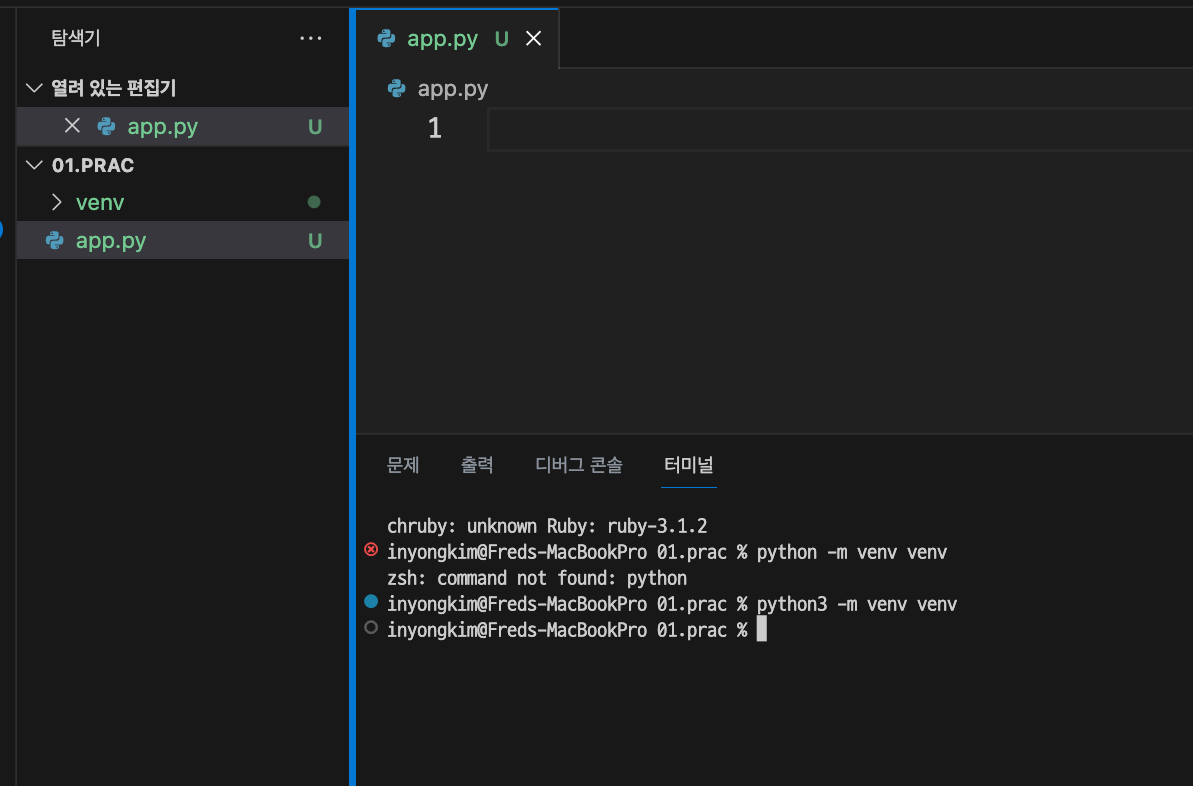This screenshot has width=1193, height=786.
Task: Click the U badge for app.py in open editors
Action: (315, 127)
